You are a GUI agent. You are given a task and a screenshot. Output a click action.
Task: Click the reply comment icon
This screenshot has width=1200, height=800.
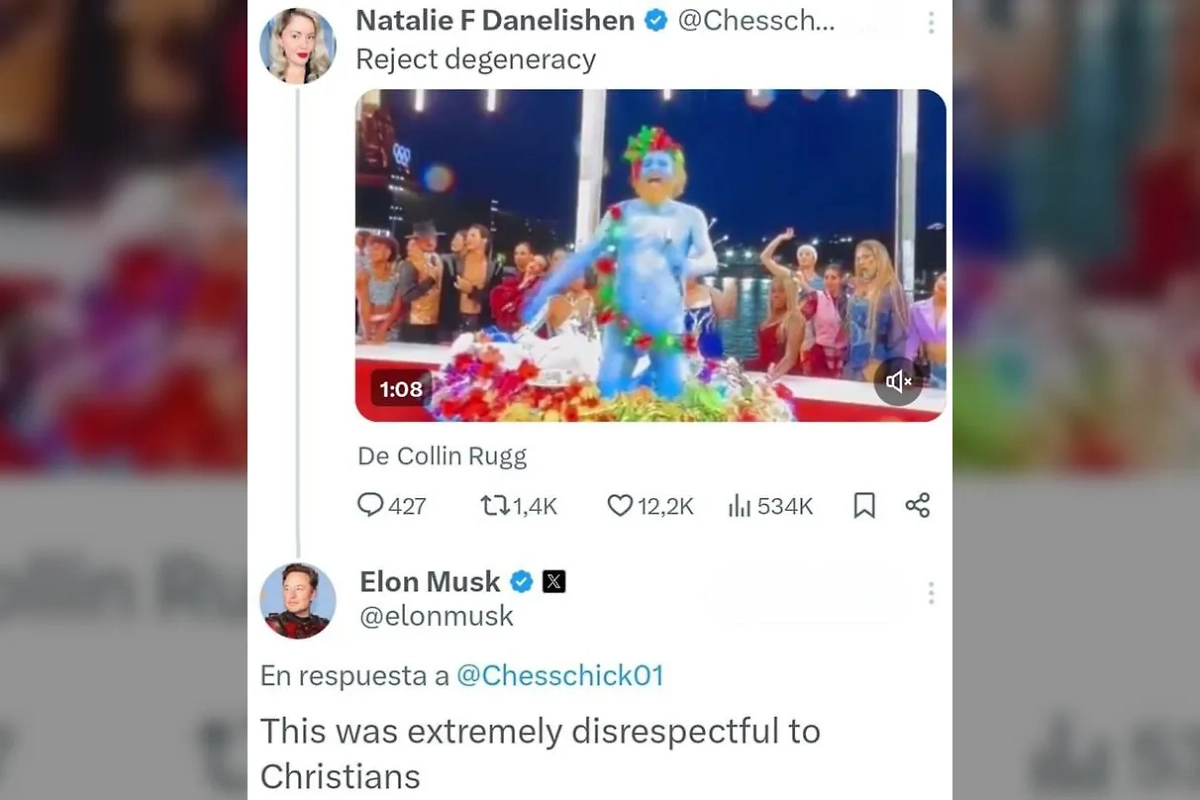(x=371, y=506)
